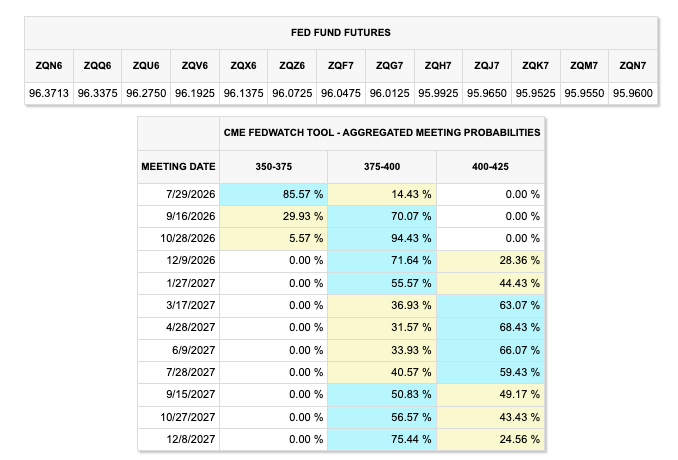Select the ZQN6 column header
The height and width of the screenshot is (460, 678).
click(x=49, y=66)
